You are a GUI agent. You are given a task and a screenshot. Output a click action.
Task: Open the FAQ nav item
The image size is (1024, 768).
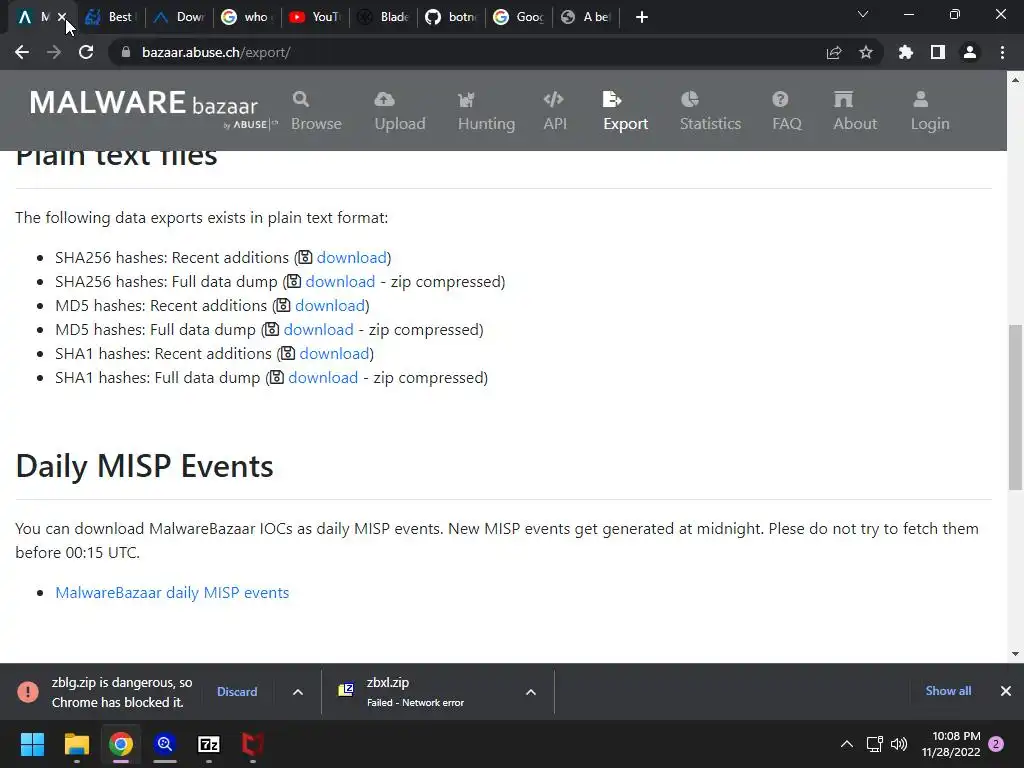786,111
